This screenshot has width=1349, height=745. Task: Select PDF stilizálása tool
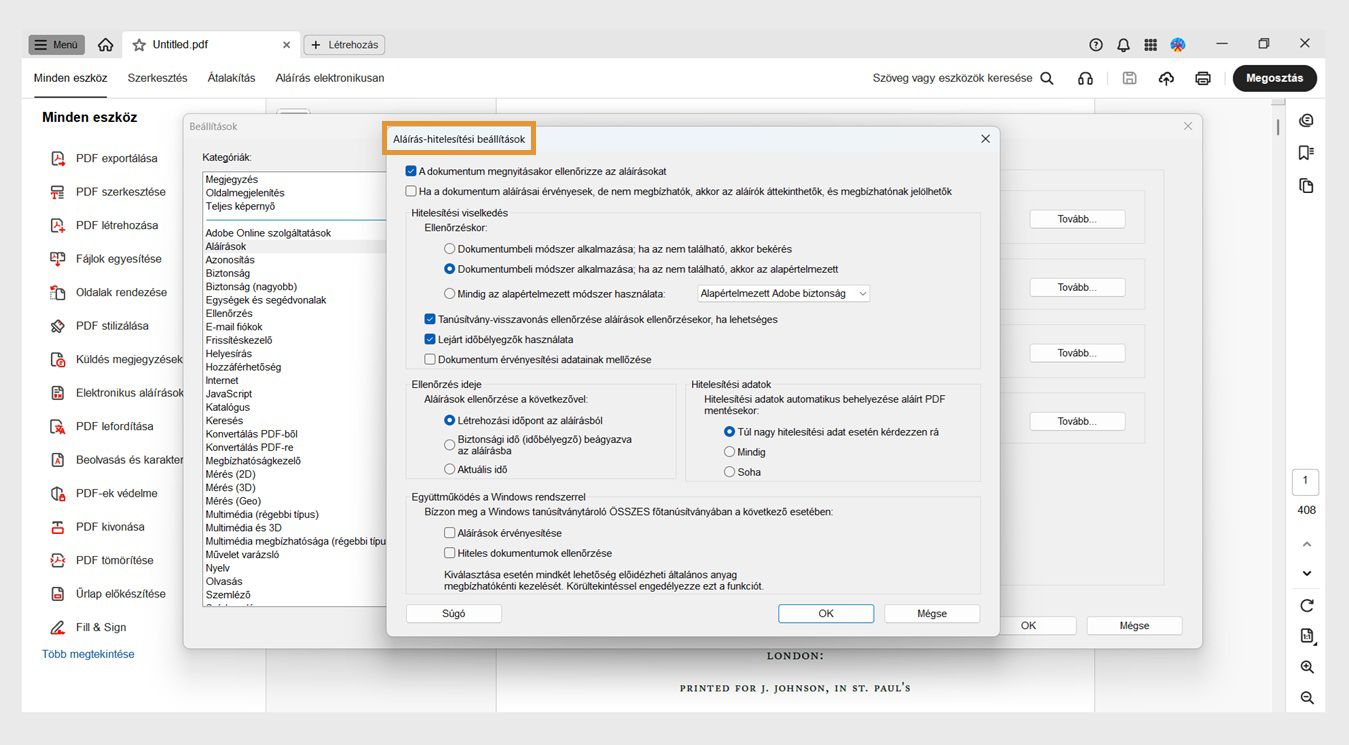pyautogui.click(x=100, y=326)
